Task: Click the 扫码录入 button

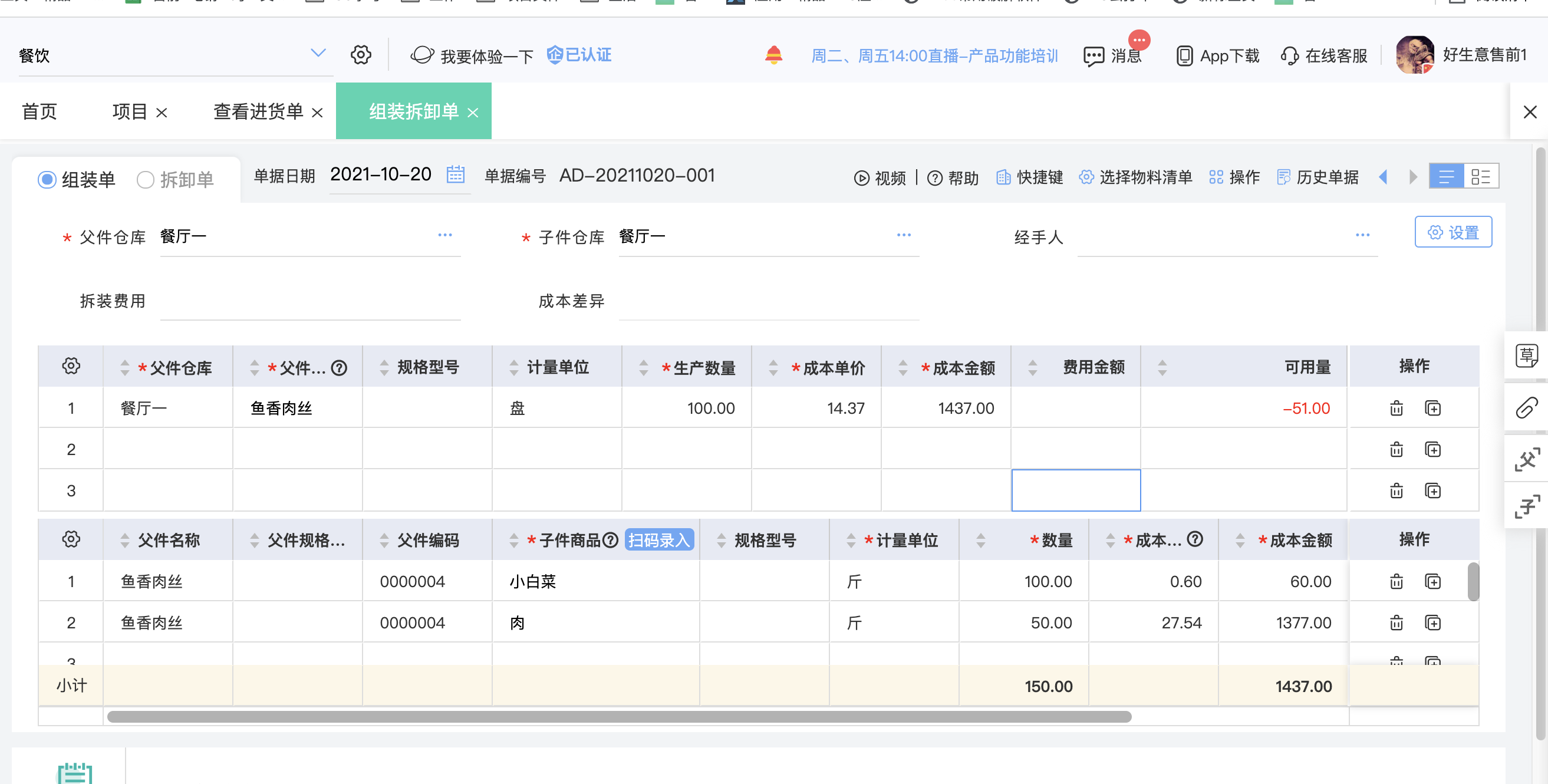Action: click(659, 540)
